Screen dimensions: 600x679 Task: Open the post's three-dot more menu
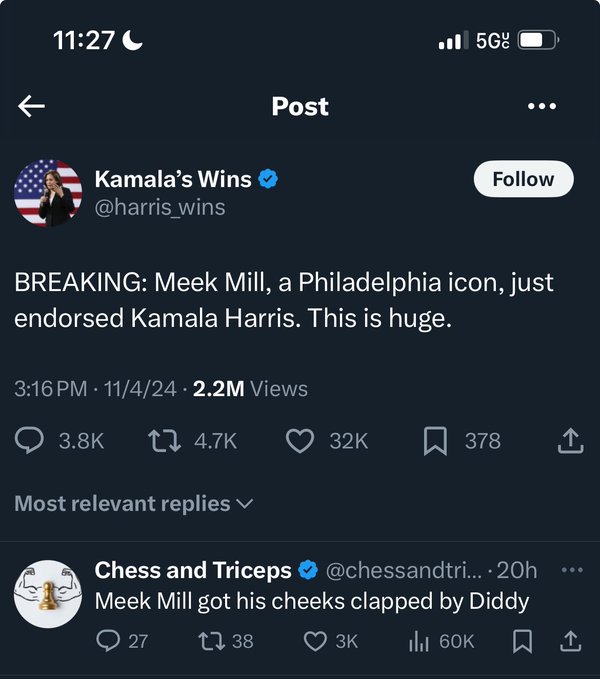click(x=541, y=106)
